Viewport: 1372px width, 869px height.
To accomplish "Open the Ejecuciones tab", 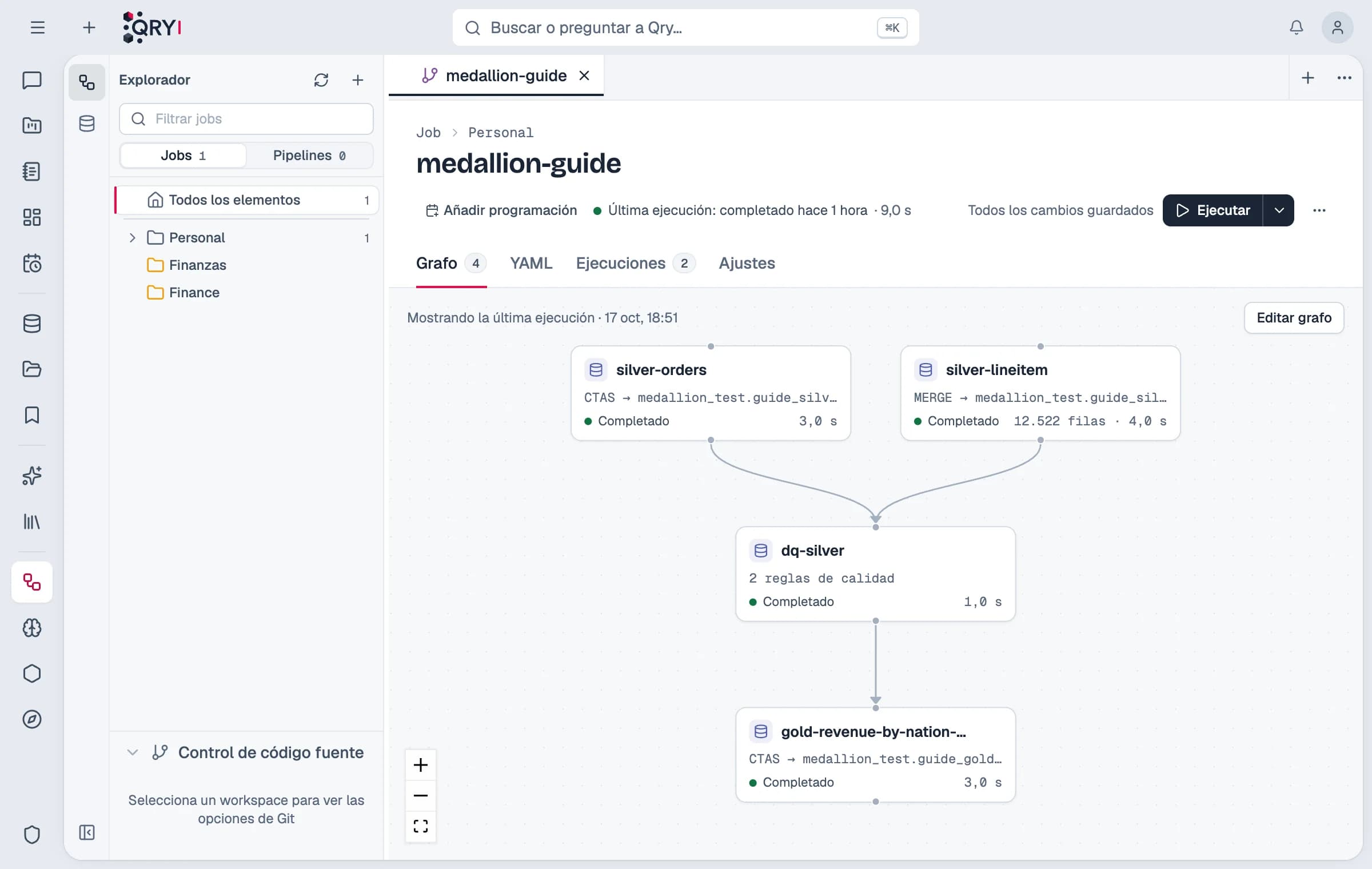I will [x=636, y=263].
